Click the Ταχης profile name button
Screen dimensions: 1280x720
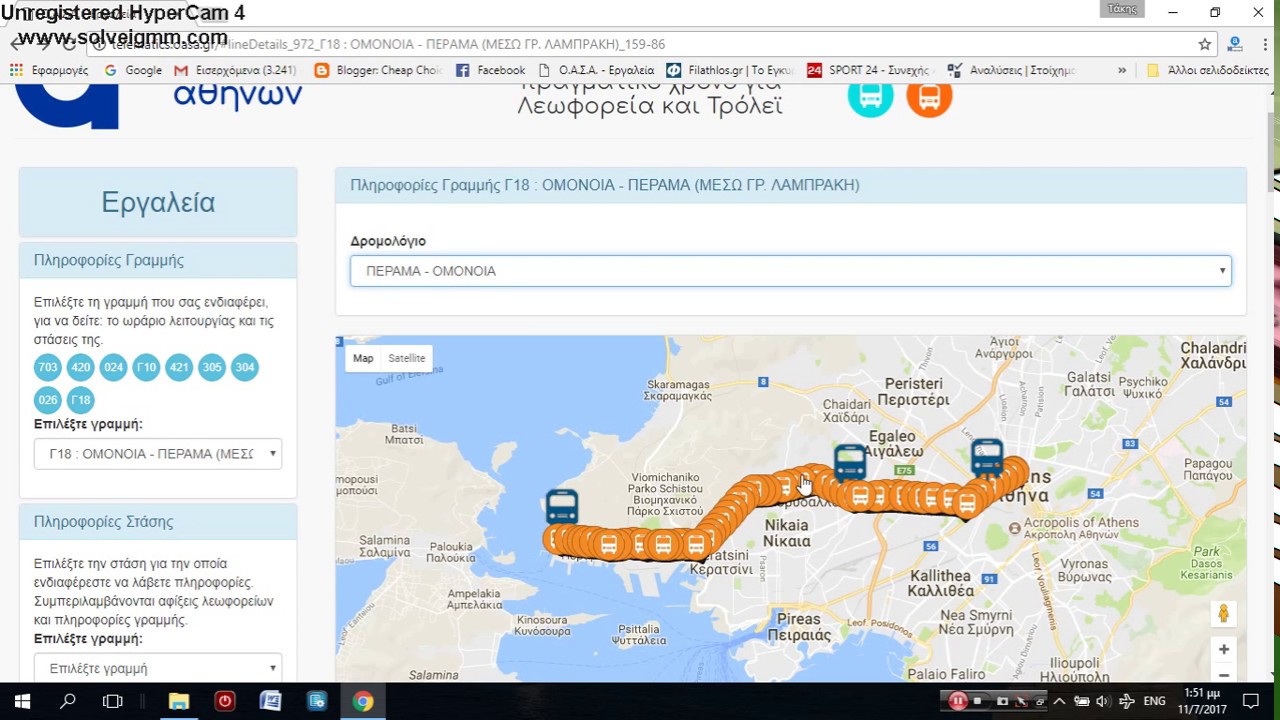1122,9
